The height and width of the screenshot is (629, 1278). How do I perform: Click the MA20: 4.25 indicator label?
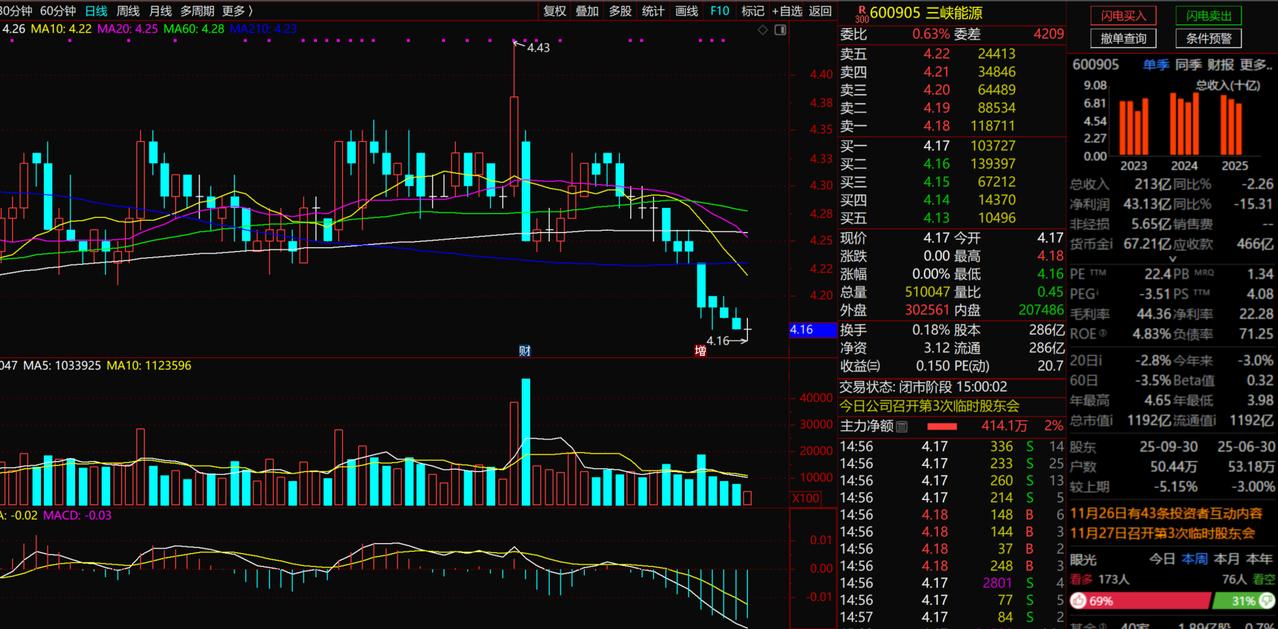click(128, 29)
